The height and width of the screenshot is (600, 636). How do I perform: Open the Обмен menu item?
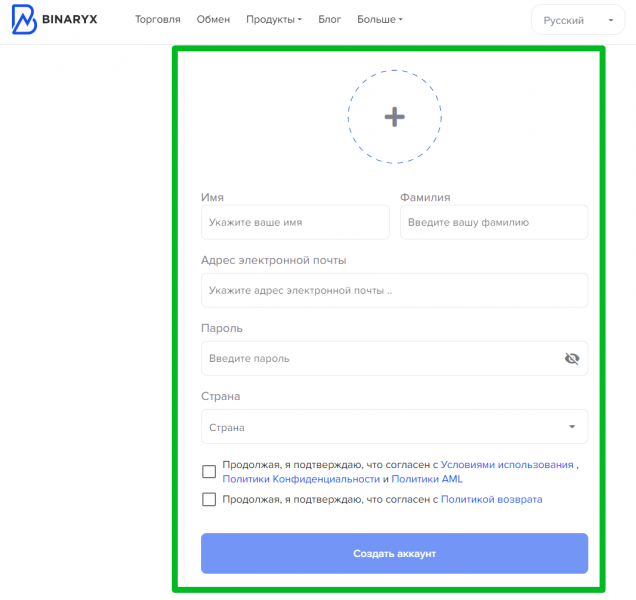(213, 19)
